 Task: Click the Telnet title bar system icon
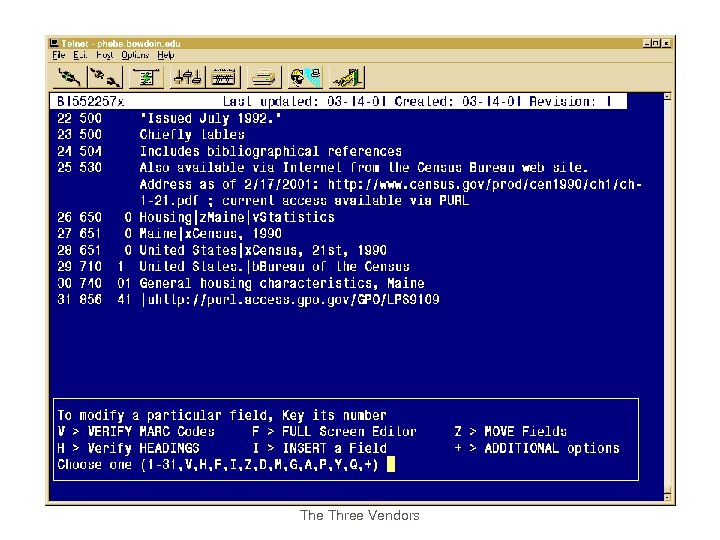click(x=54, y=43)
